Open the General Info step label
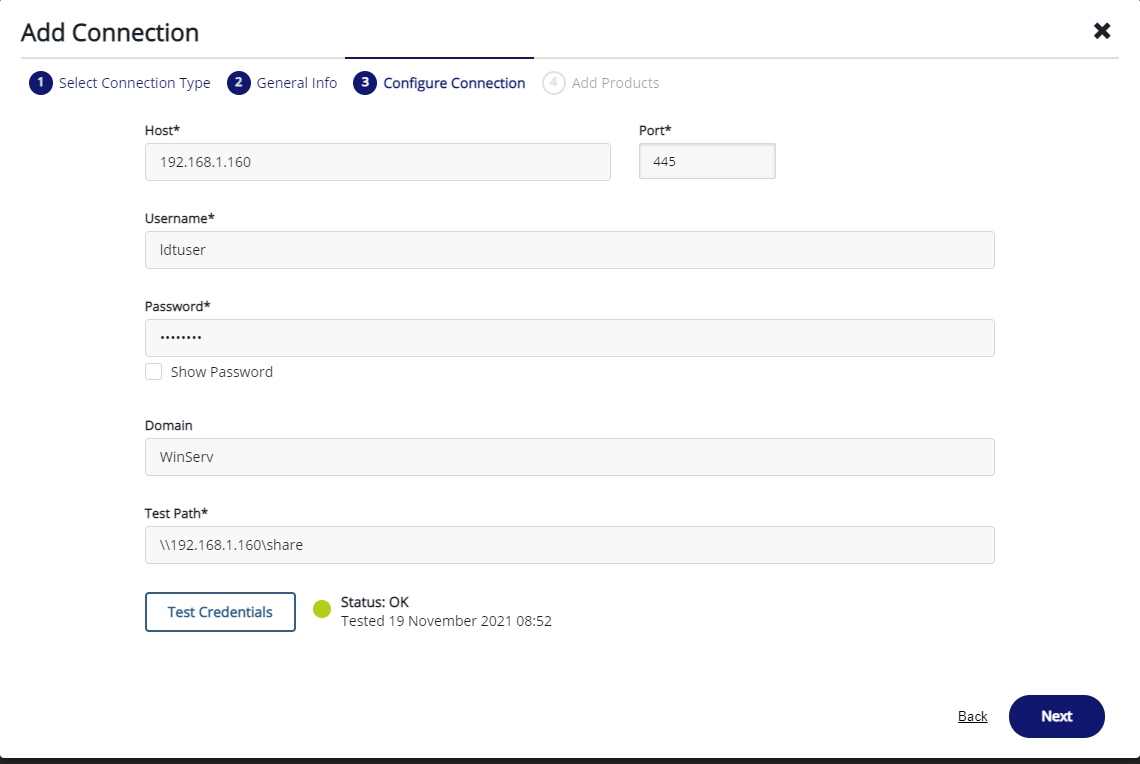 pyautogui.click(x=296, y=83)
